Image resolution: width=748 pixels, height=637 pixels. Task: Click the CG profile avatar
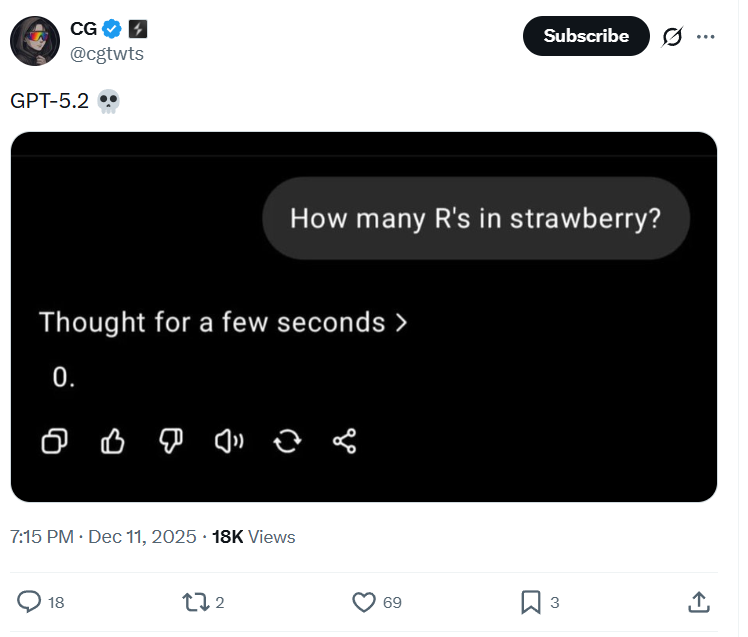(33, 41)
